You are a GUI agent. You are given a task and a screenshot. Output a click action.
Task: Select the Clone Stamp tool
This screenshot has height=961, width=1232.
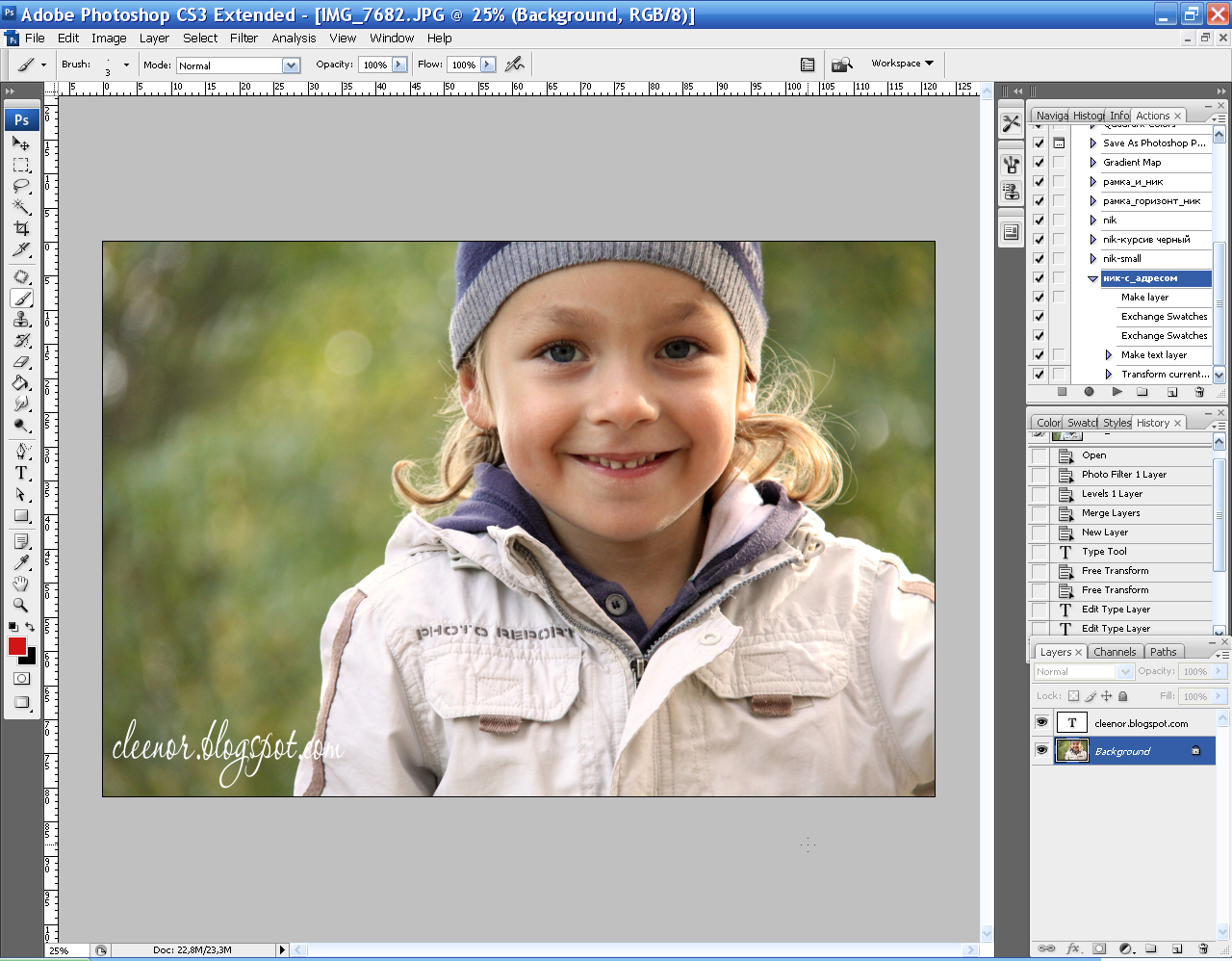click(x=21, y=320)
